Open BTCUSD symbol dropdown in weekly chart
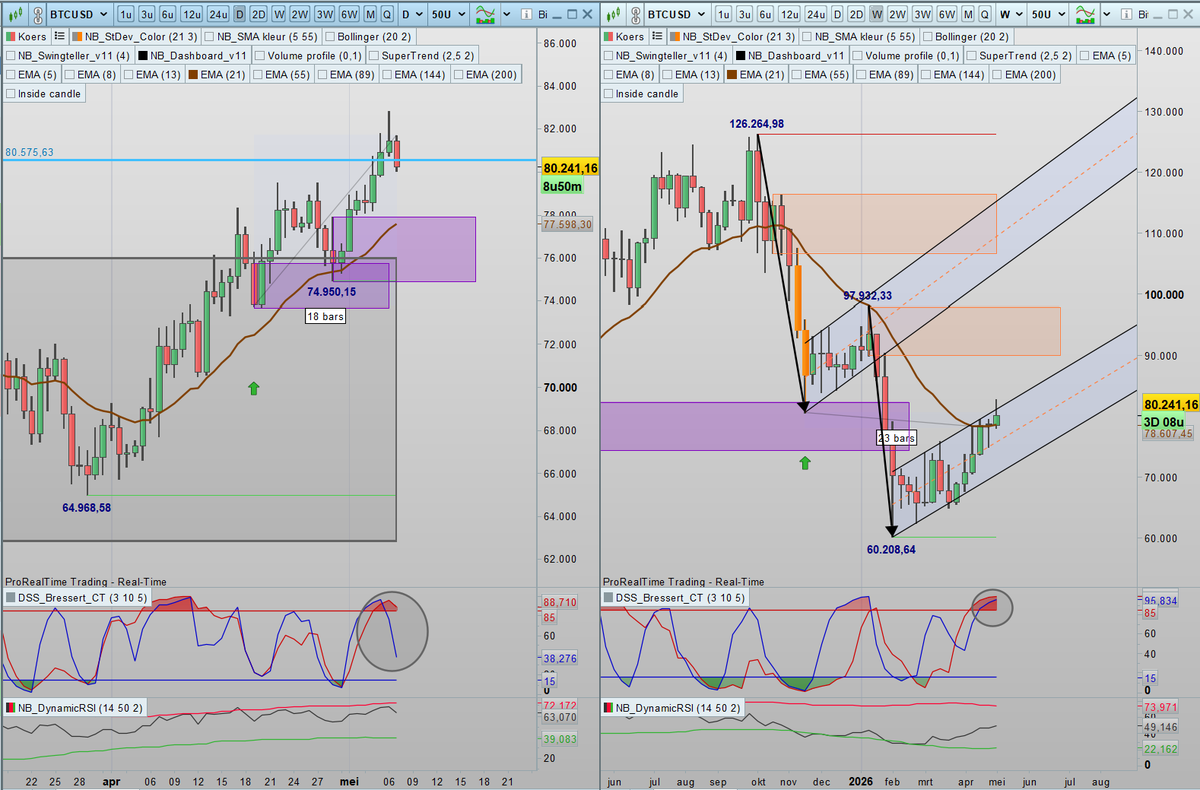The height and width of the screenshot is (790, 1200). (x=677, y=15)
